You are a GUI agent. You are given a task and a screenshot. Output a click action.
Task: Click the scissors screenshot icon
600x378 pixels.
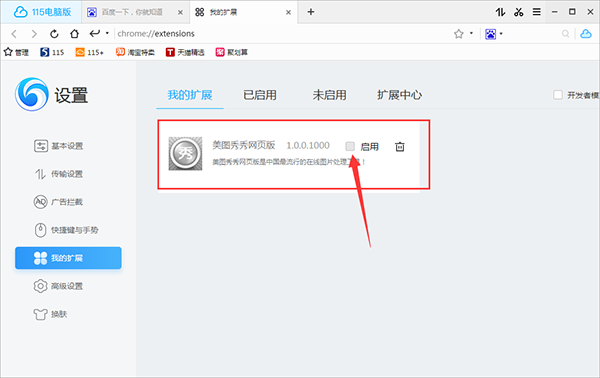[x=518, y=12]
